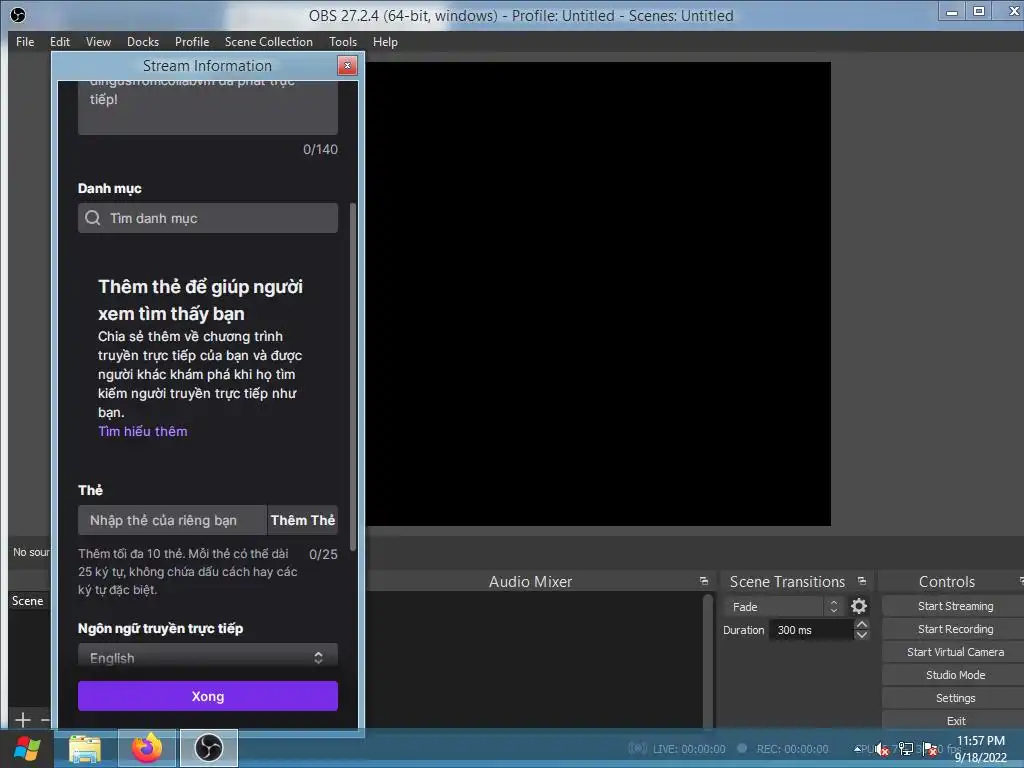
Task: Click the Duration 300 ms field
Action: click(810, 630)
